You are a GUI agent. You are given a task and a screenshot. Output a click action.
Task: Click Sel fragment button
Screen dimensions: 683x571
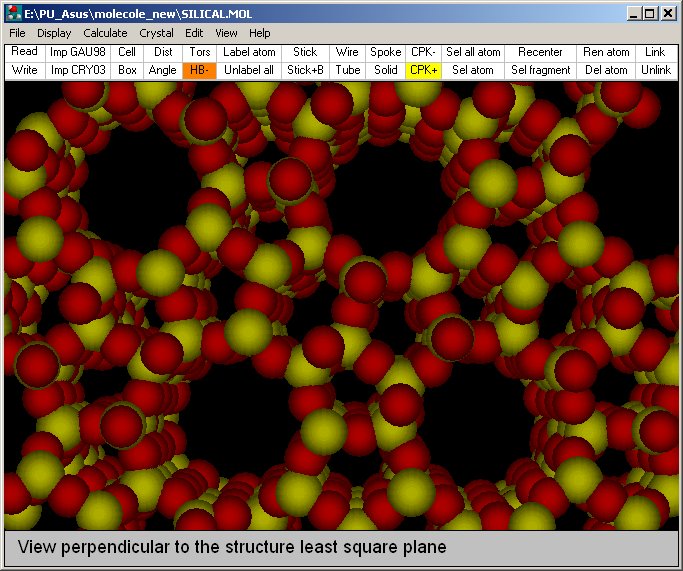pos(540,70)
